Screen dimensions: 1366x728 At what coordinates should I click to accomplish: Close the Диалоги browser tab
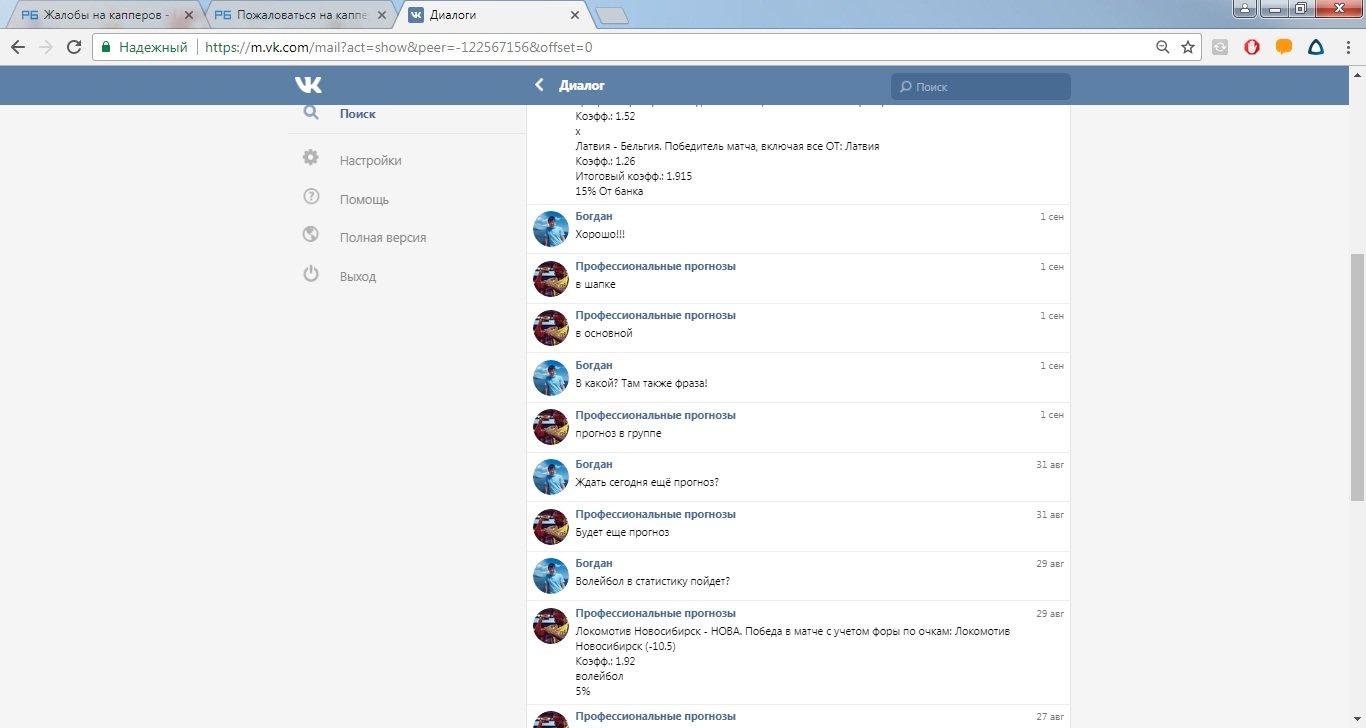tap(574, 16)
